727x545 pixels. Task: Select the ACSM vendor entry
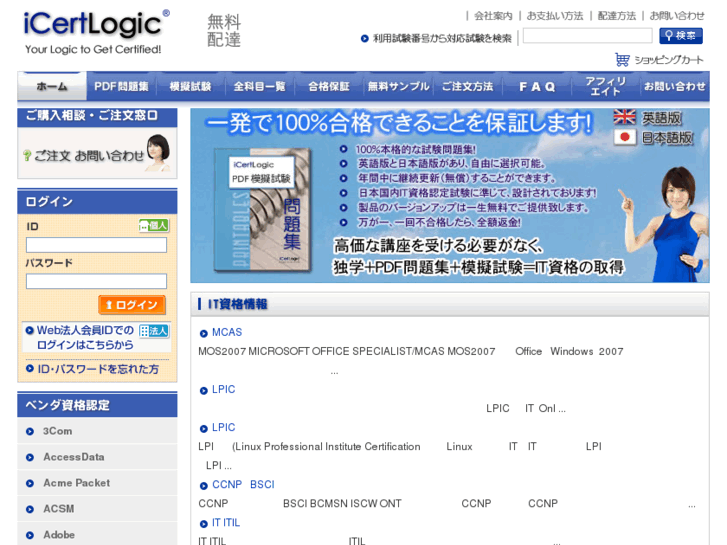(97, 509)
